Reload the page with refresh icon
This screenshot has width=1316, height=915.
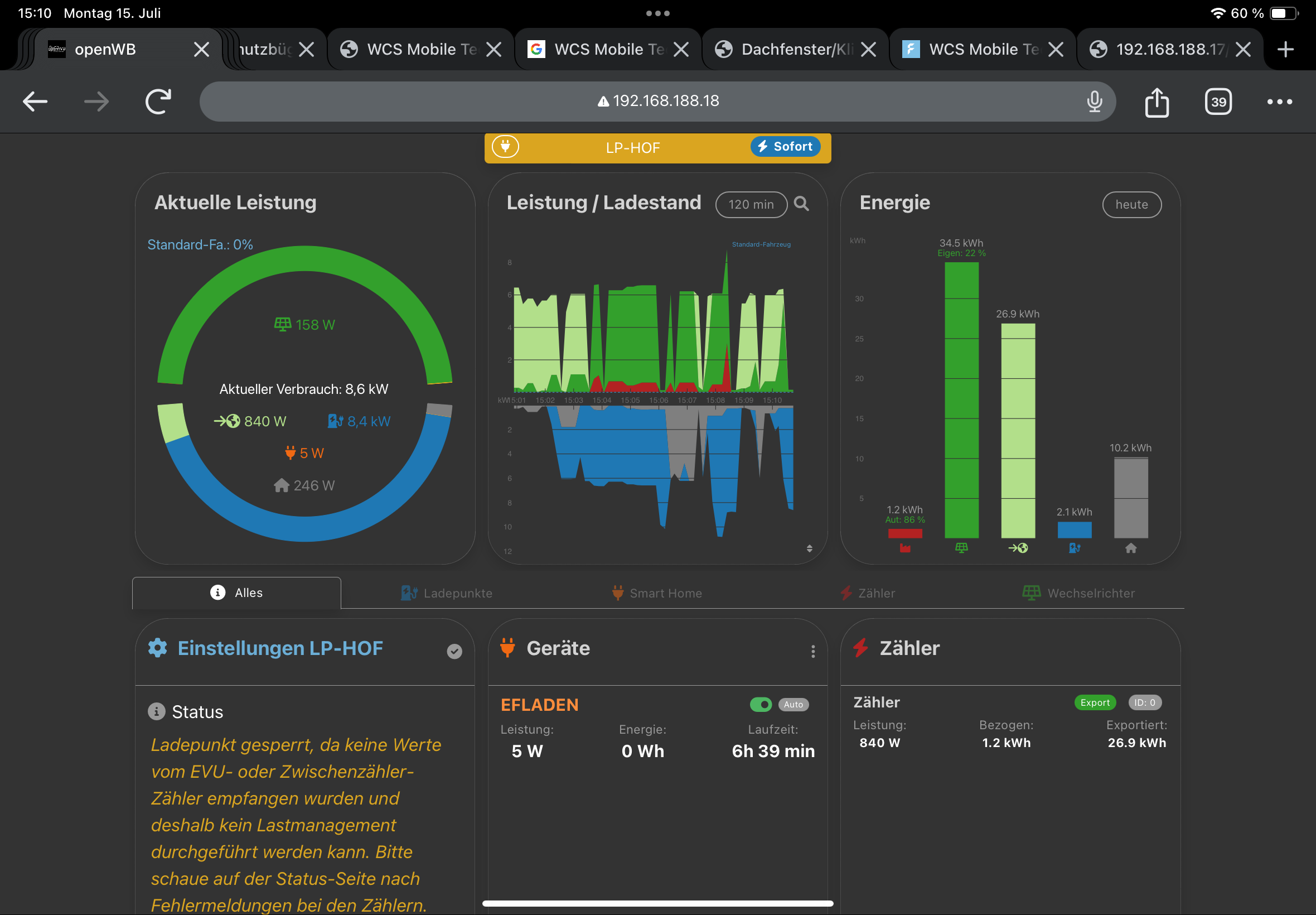[x=158, y=102]
